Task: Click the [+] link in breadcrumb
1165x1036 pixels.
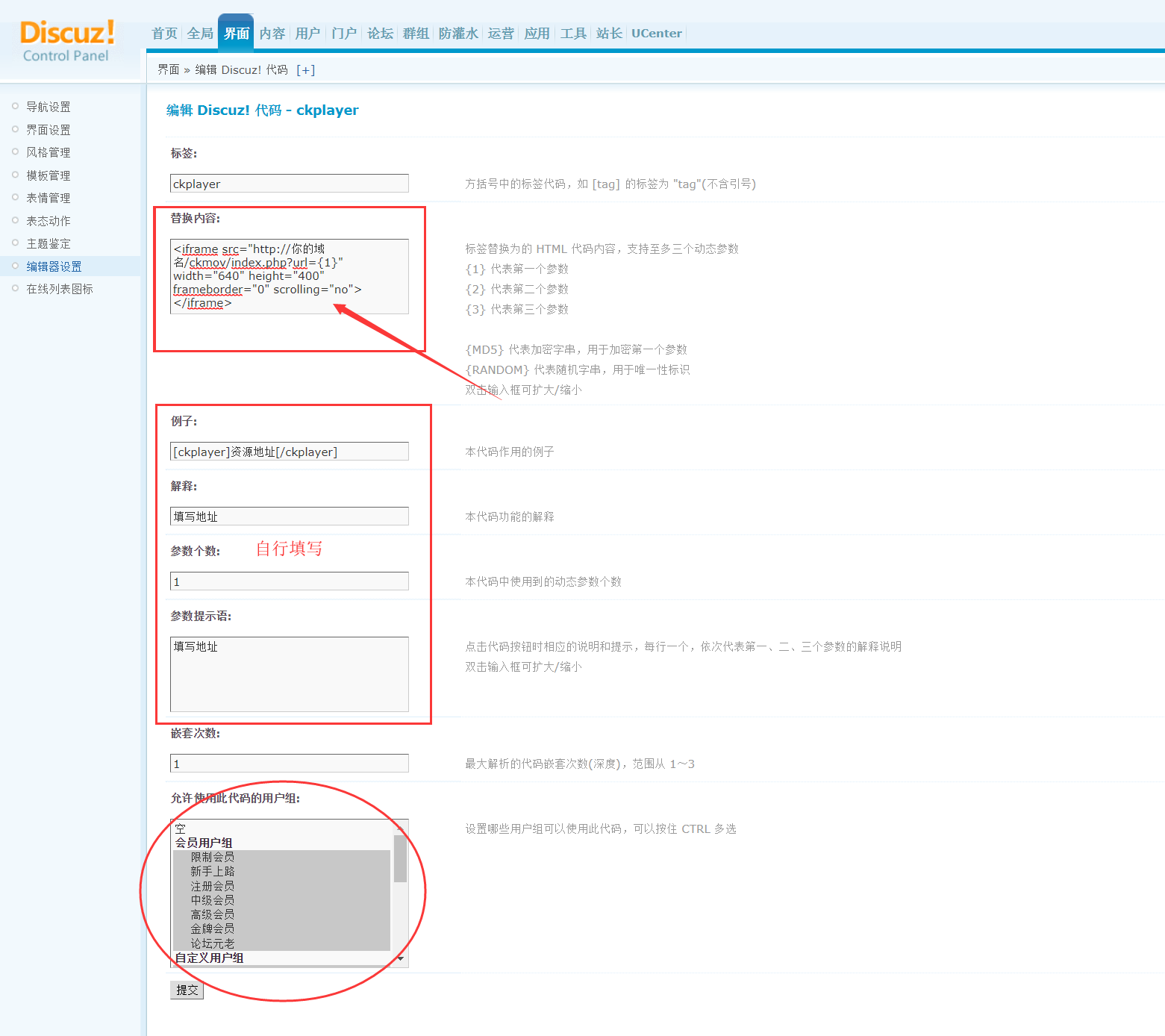Action: point(305,70)
